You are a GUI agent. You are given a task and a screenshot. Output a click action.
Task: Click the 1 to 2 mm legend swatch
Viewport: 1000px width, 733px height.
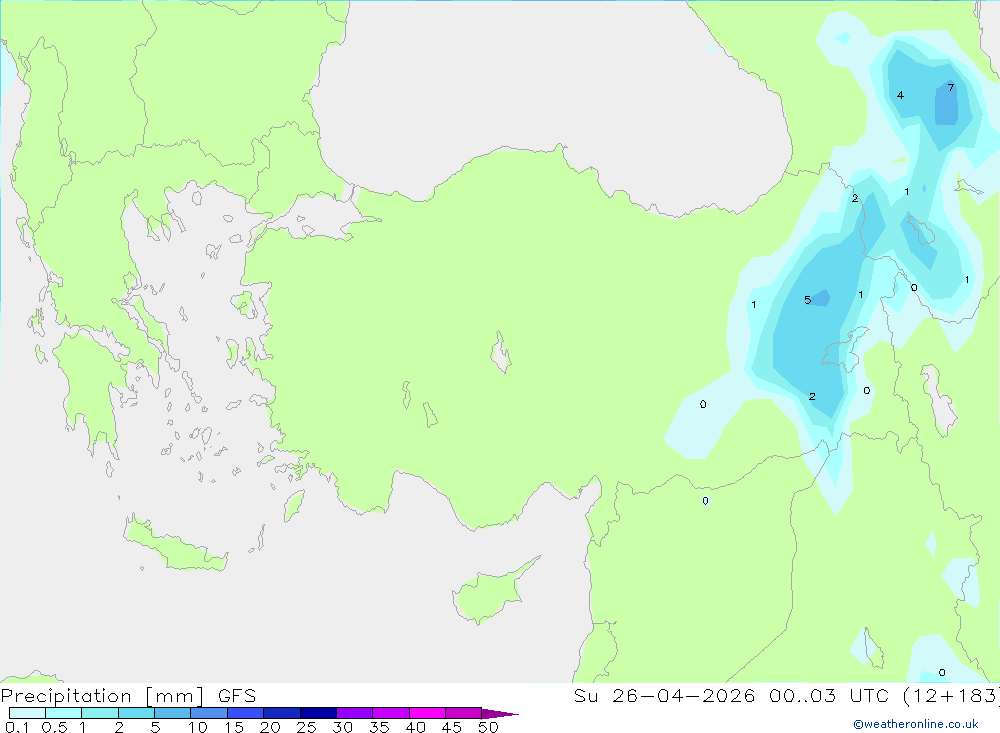click(x=99, y=713)
